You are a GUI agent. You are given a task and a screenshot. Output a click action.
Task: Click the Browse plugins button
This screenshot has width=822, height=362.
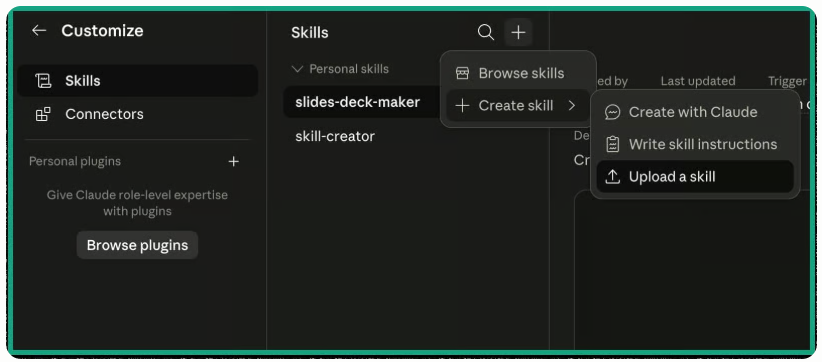click(x=137, y=245)
